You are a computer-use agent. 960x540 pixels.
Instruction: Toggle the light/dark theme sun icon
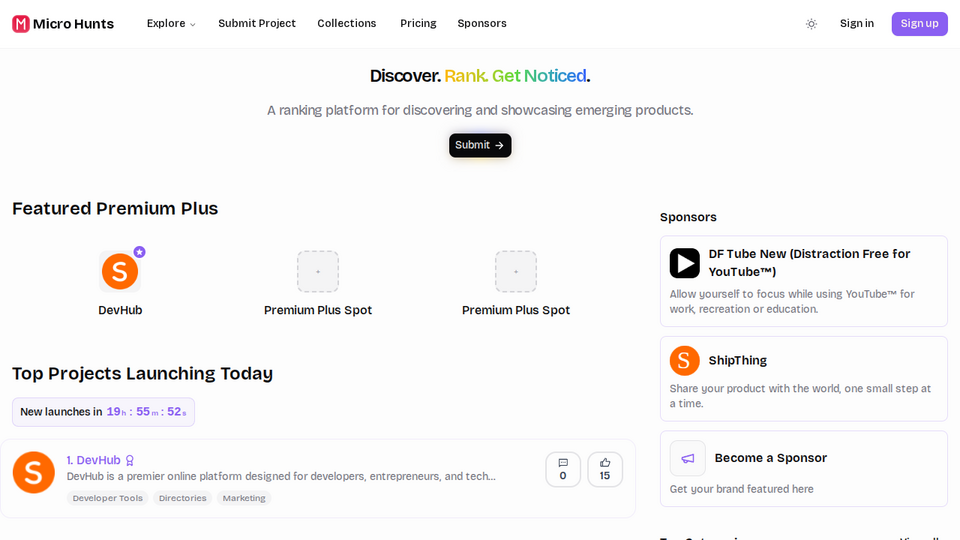811,24
